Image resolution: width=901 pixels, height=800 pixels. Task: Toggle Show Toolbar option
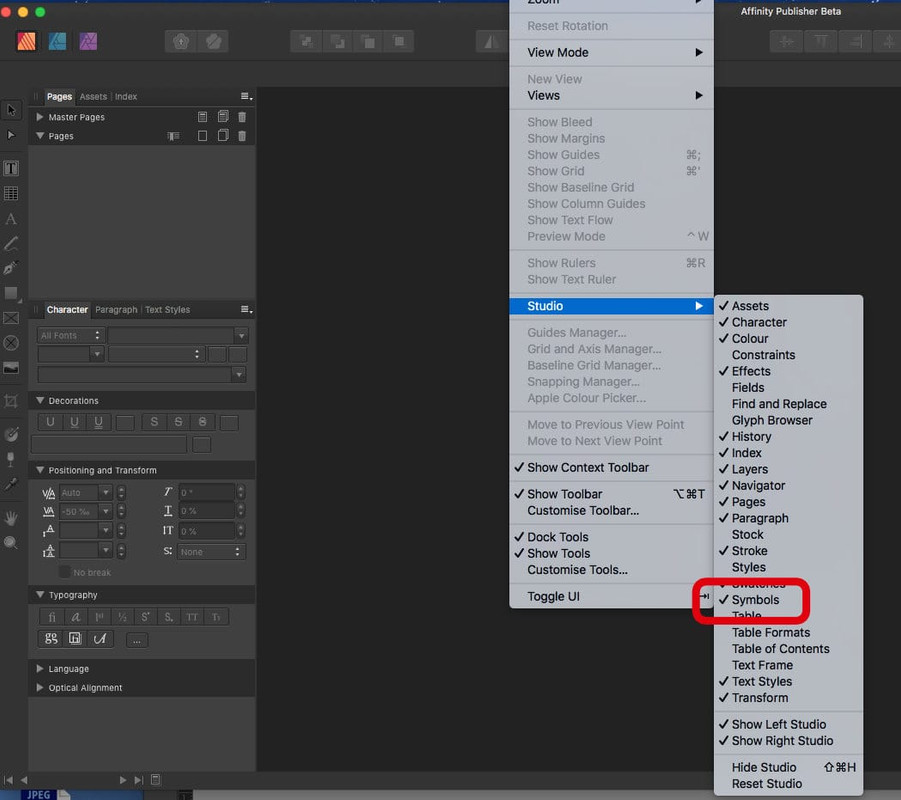pos(611,494)
